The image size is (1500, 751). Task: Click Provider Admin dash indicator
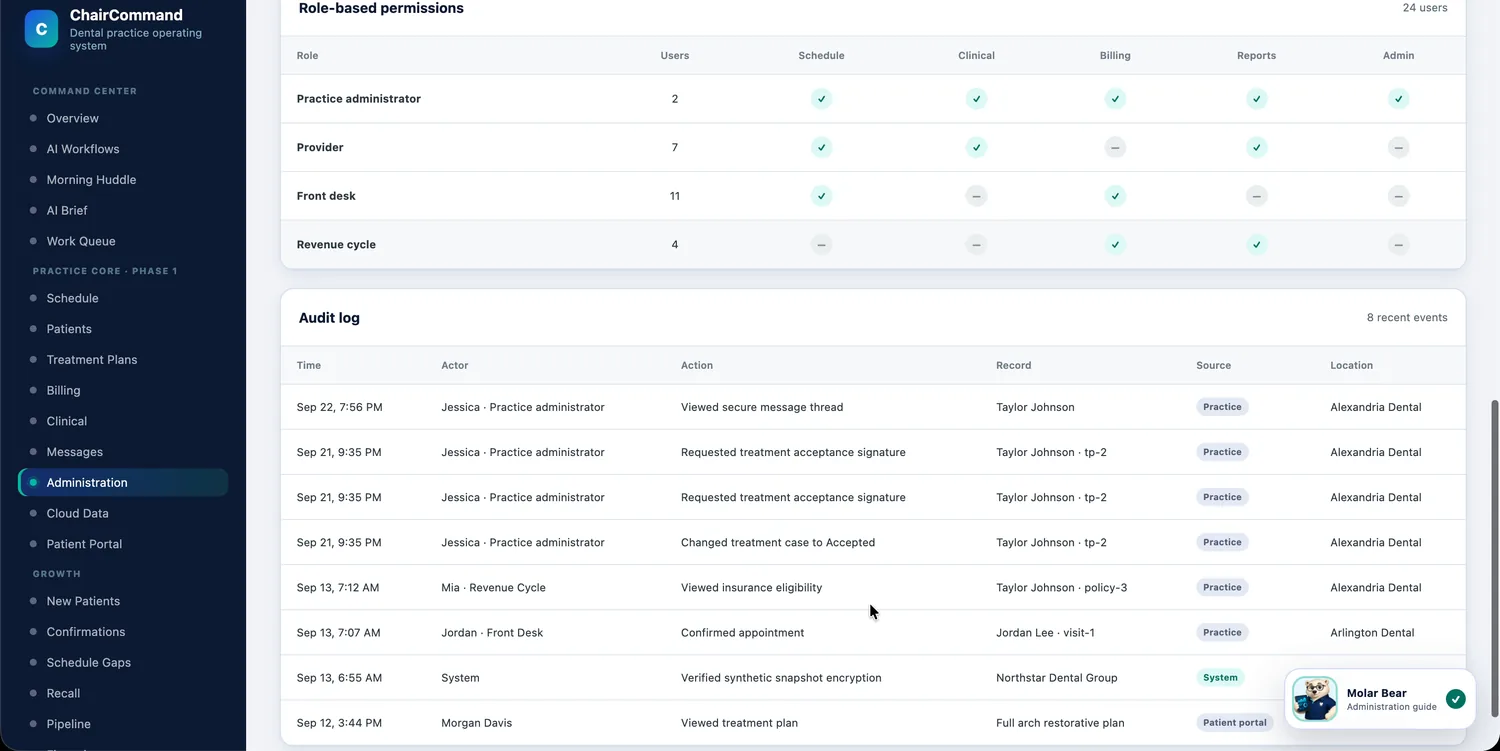pyautogui.click(x=1398, y=147)
